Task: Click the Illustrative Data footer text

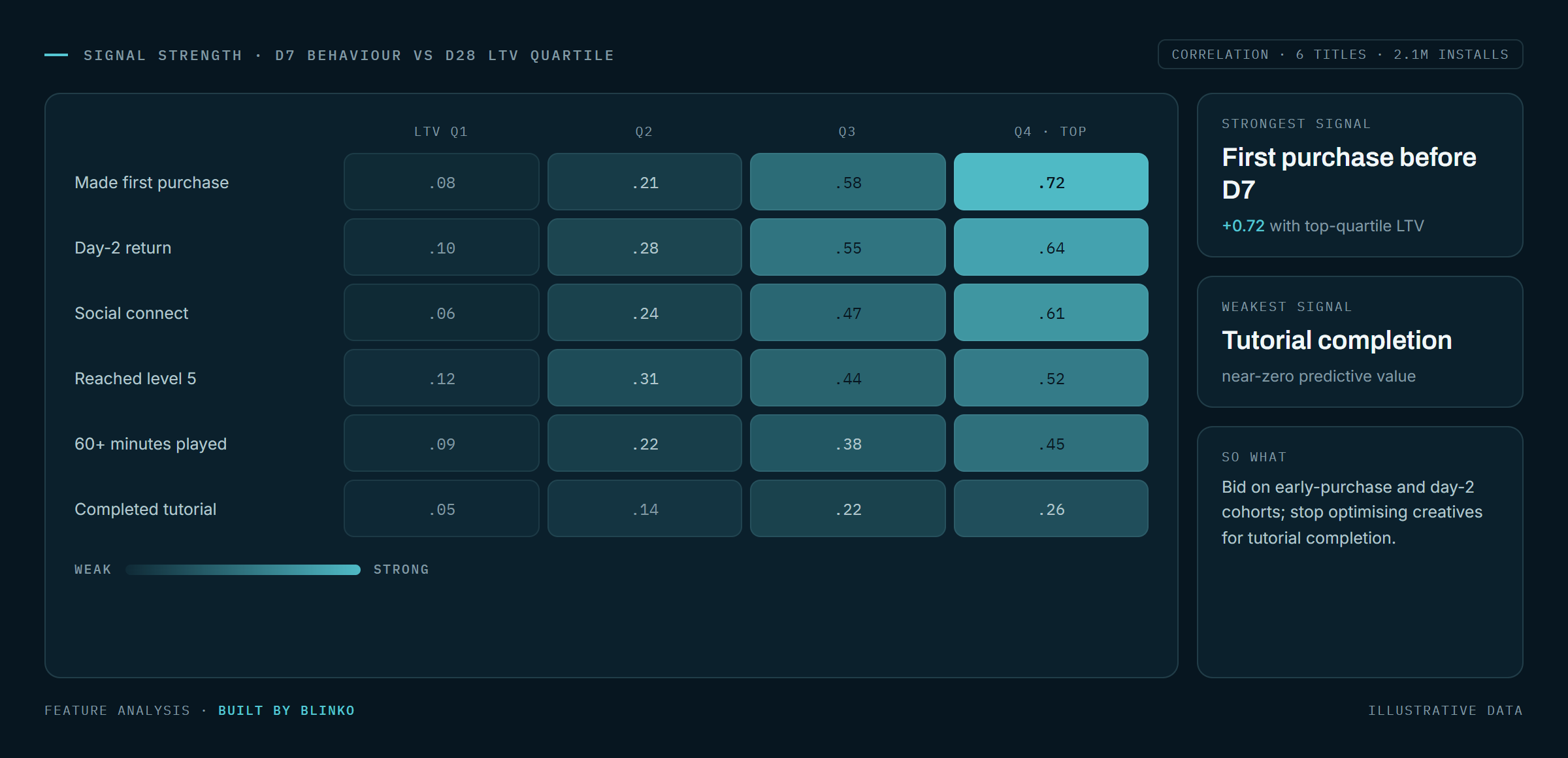Action: click(x=1445, y=710)
